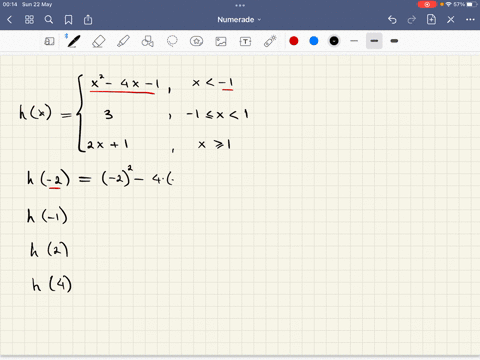Image resolution: width=480 pixels, height=360 pixels.
Task: Tap the handwritten 2x + 1 piece
Action: [107, 145]
